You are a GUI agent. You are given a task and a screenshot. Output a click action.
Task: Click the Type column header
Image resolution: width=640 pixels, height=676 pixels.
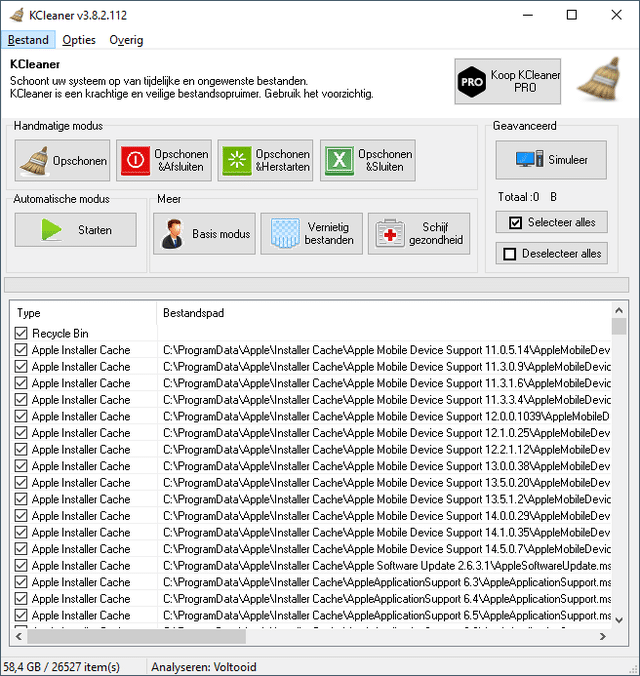83,313
